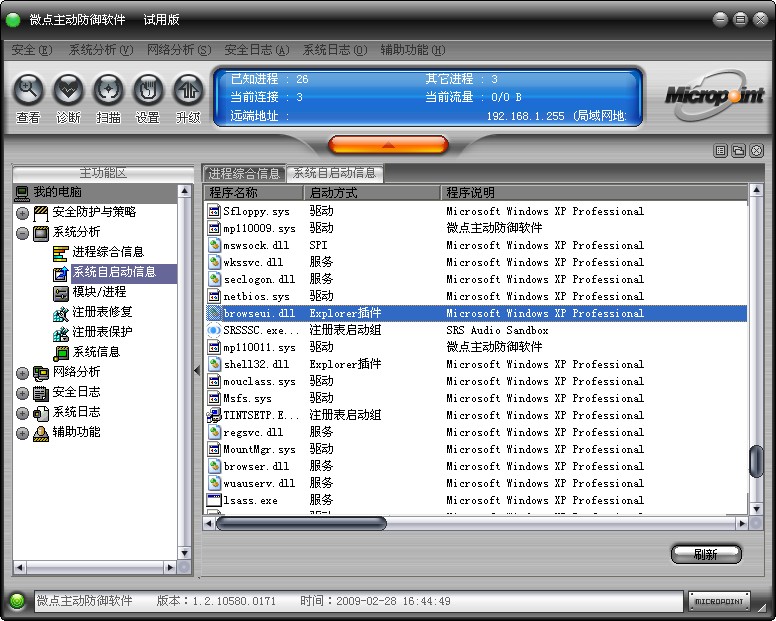The image size is (776, 621).
Task: Select the shell32.dll row
Action: pyautogui.click(x=476, y=364)
